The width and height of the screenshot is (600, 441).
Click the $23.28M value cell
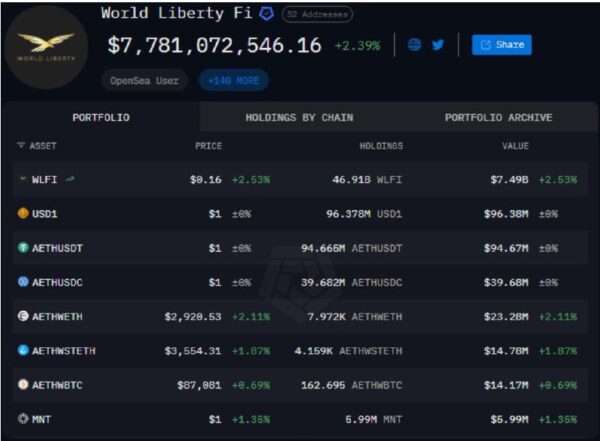tap(506, 317)
